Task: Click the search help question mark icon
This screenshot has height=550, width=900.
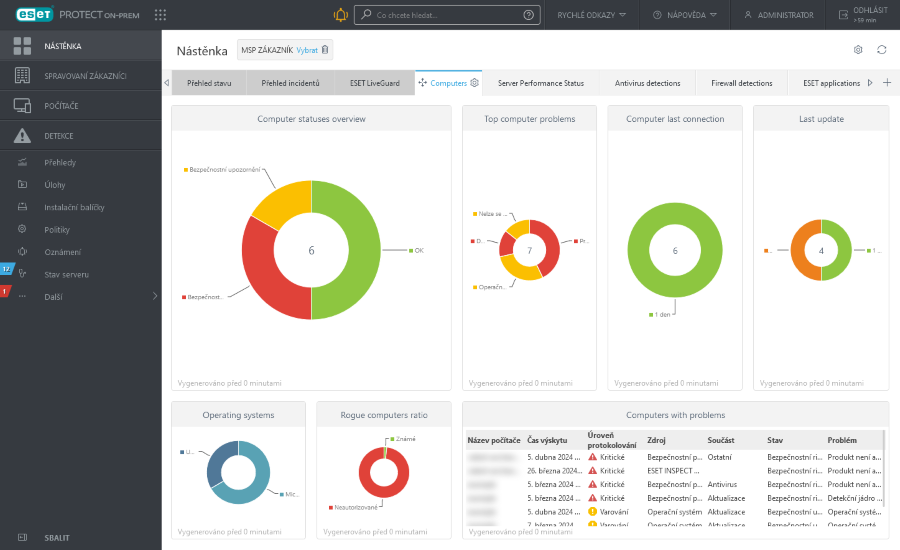Action: [528, 15]
